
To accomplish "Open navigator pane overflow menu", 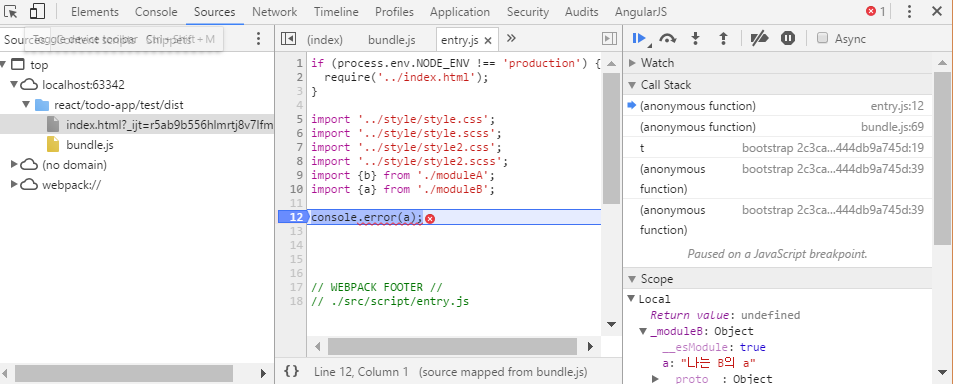I will coord(258,39).
